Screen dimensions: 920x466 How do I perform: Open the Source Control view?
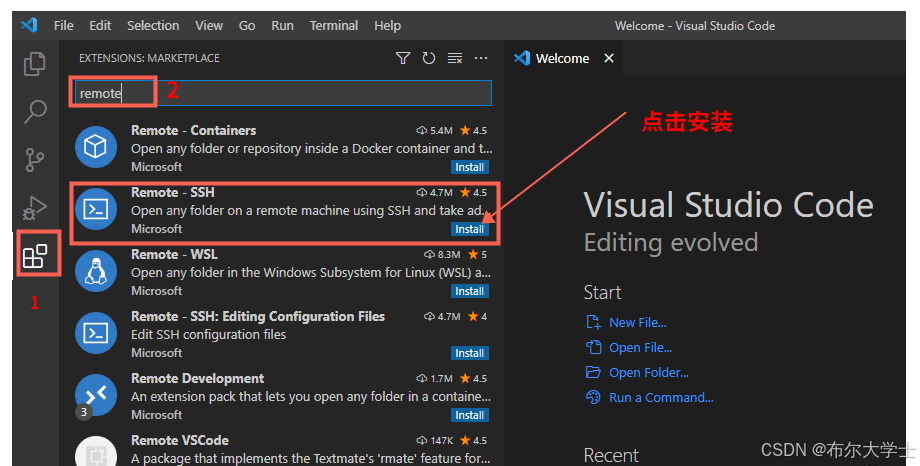pos(35,160)
